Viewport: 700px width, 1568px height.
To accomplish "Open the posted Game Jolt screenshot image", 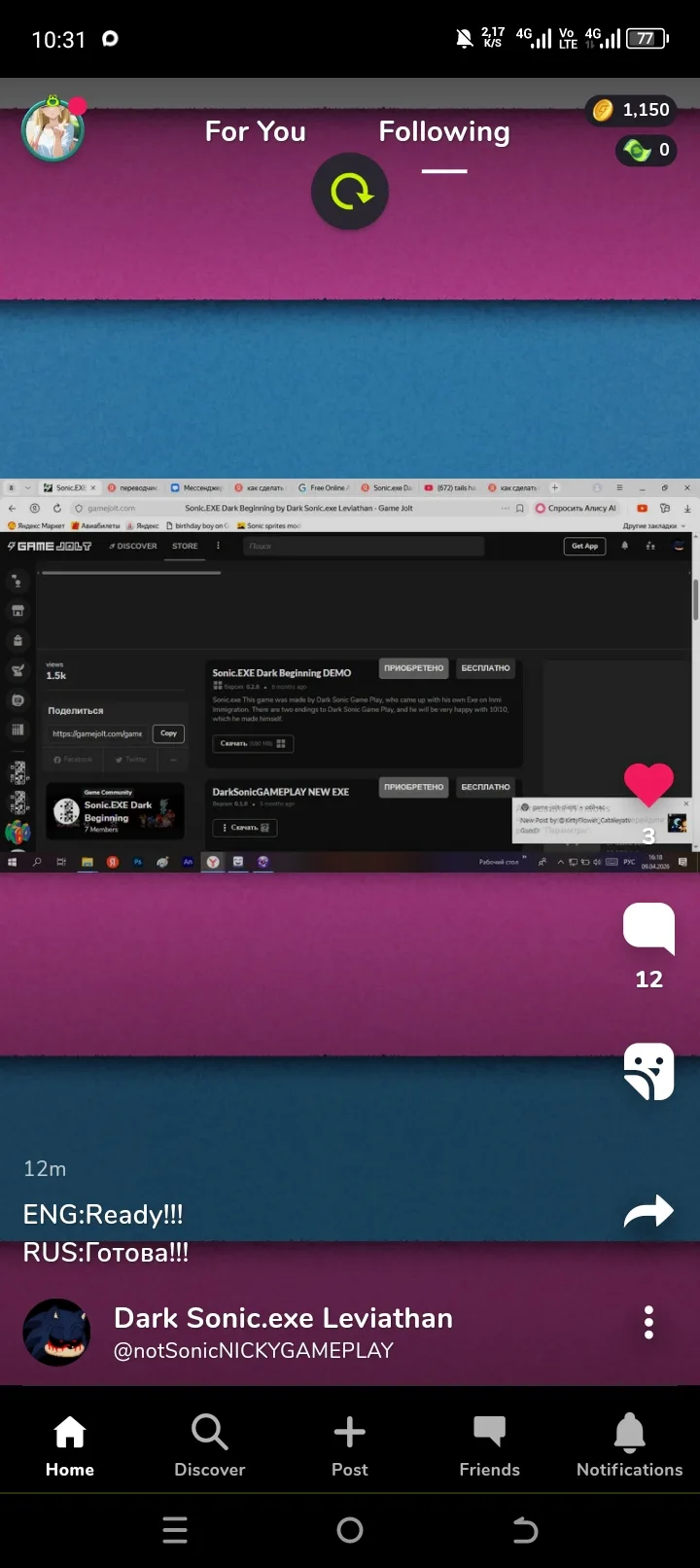I will point(350,675).
